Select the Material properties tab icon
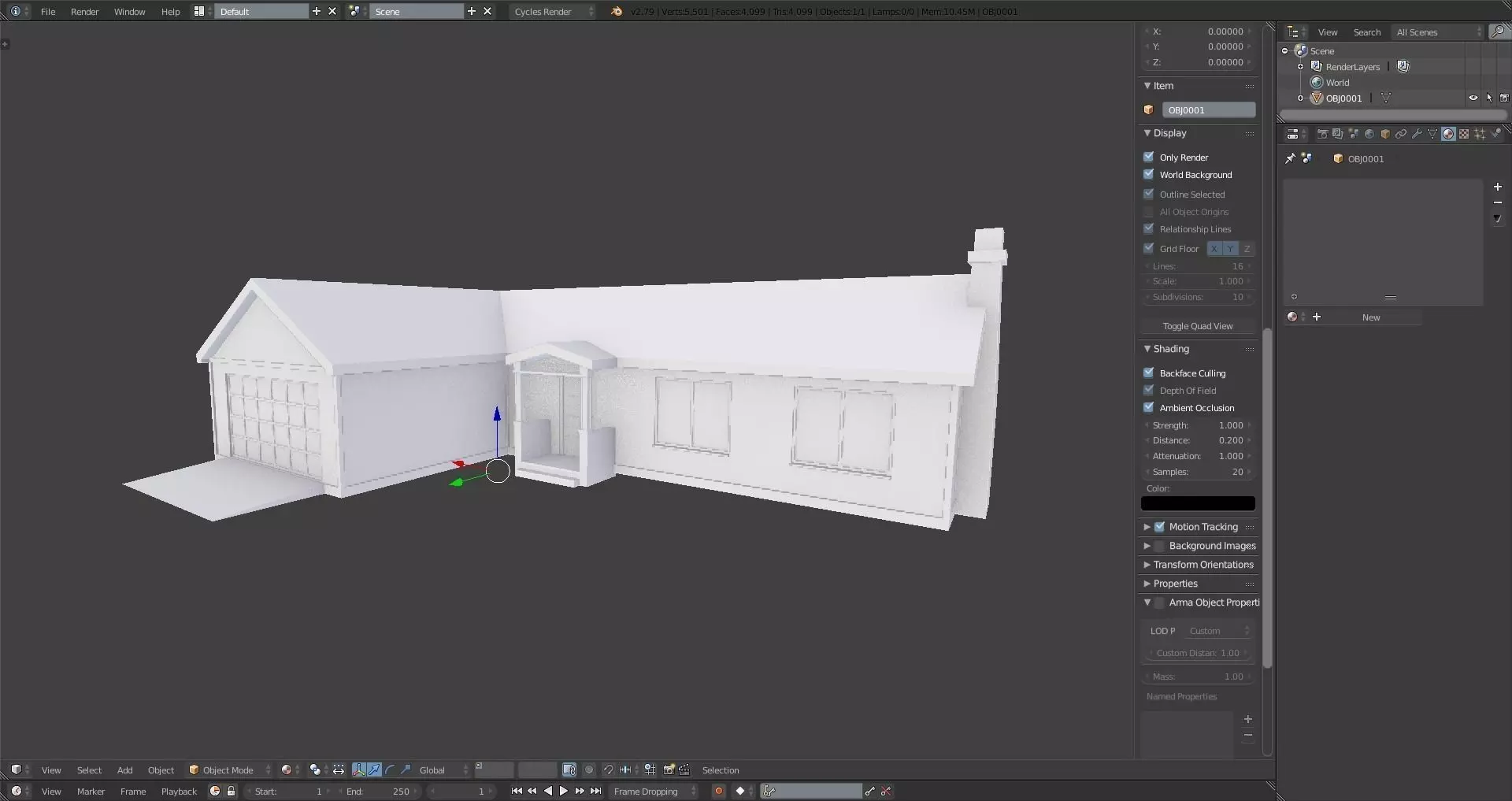The image size is (1512, 801). point(1448,134)
